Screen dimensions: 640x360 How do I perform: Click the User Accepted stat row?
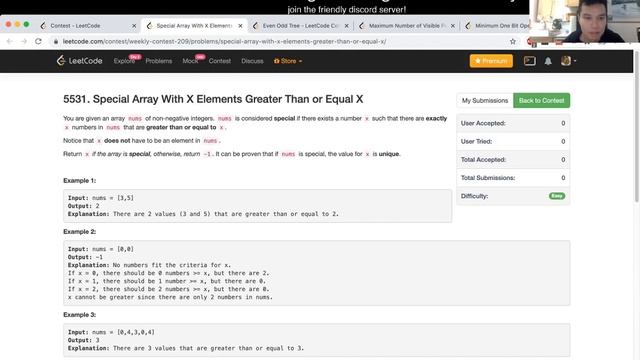513,123
